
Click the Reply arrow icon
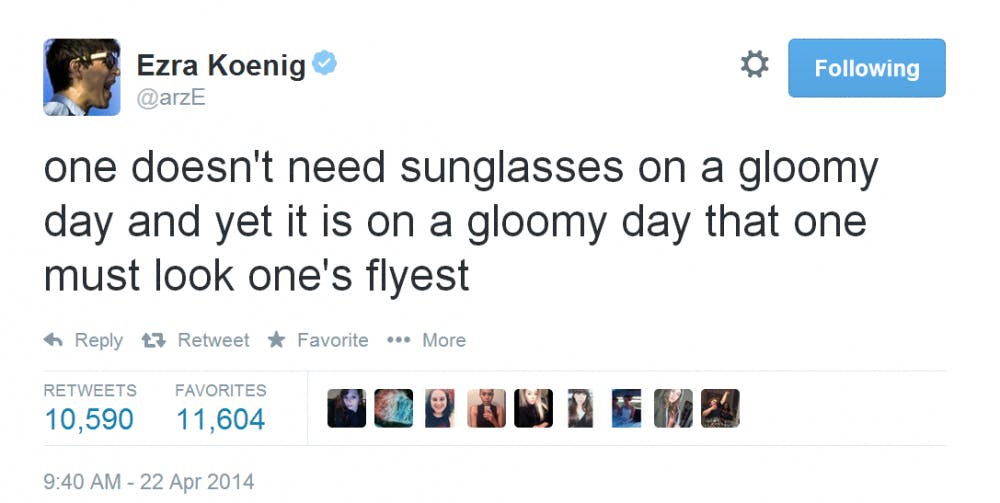pyautogui.click(x=54, y=340)
